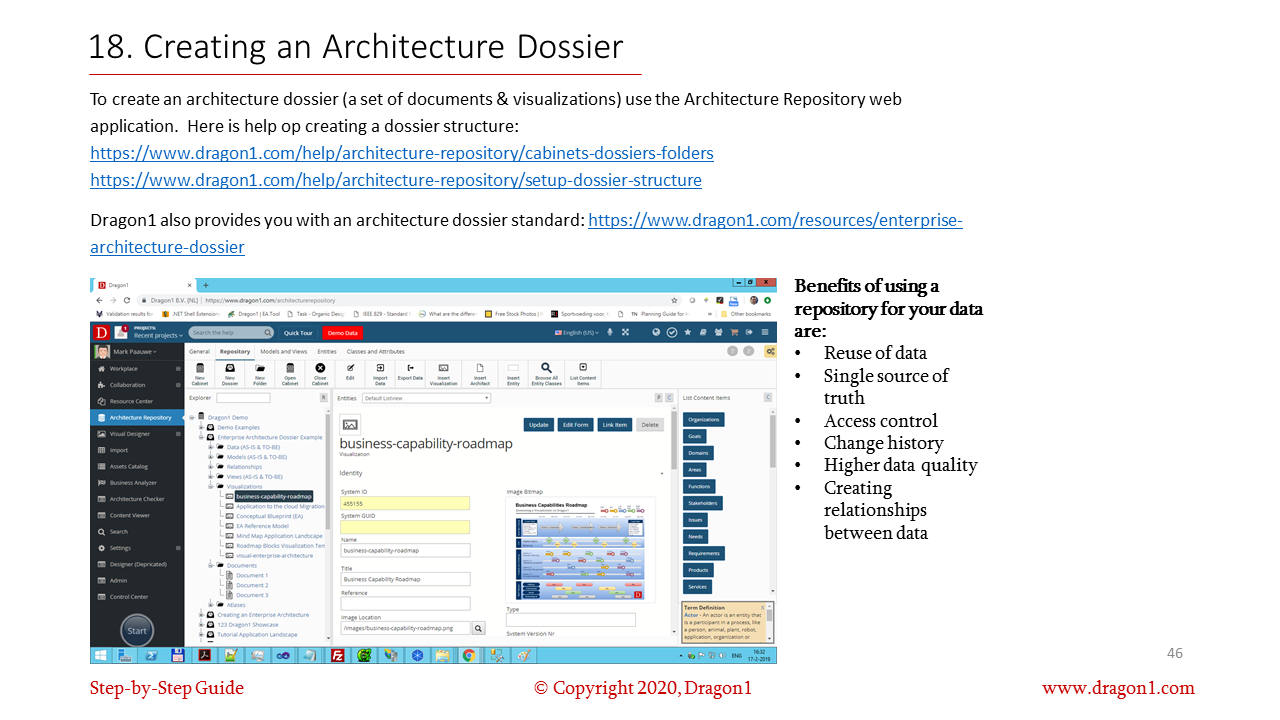This screenshot has height=720, width=1280.
Task: Select Visual Designer in left sidebar
Action: (x=130, y=434)
